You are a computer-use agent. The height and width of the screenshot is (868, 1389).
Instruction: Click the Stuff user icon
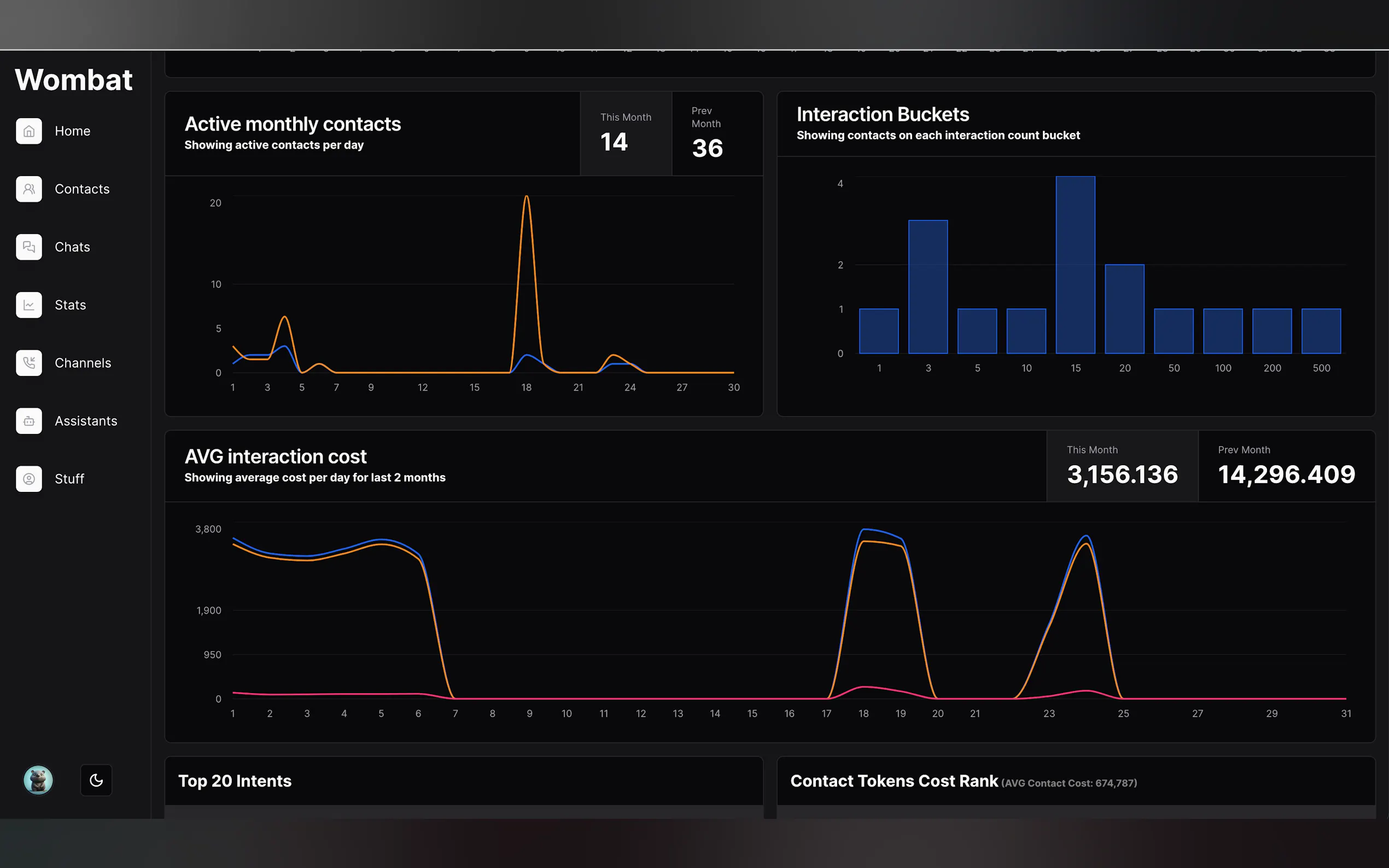(x=29, y=479)
